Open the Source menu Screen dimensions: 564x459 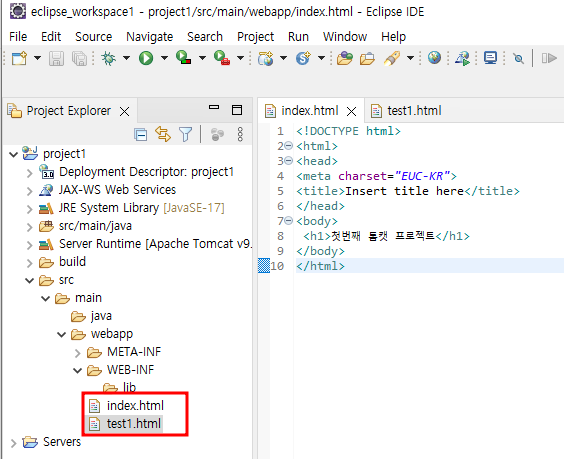pos(94,37)
